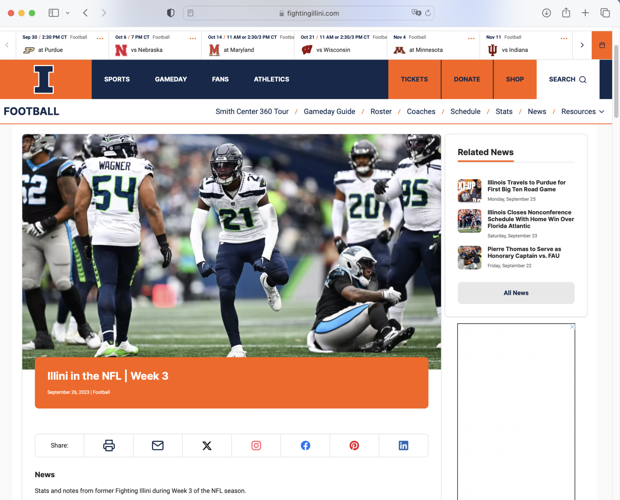
Task: Print the article with the printer icon
Action: click(109, 445)
